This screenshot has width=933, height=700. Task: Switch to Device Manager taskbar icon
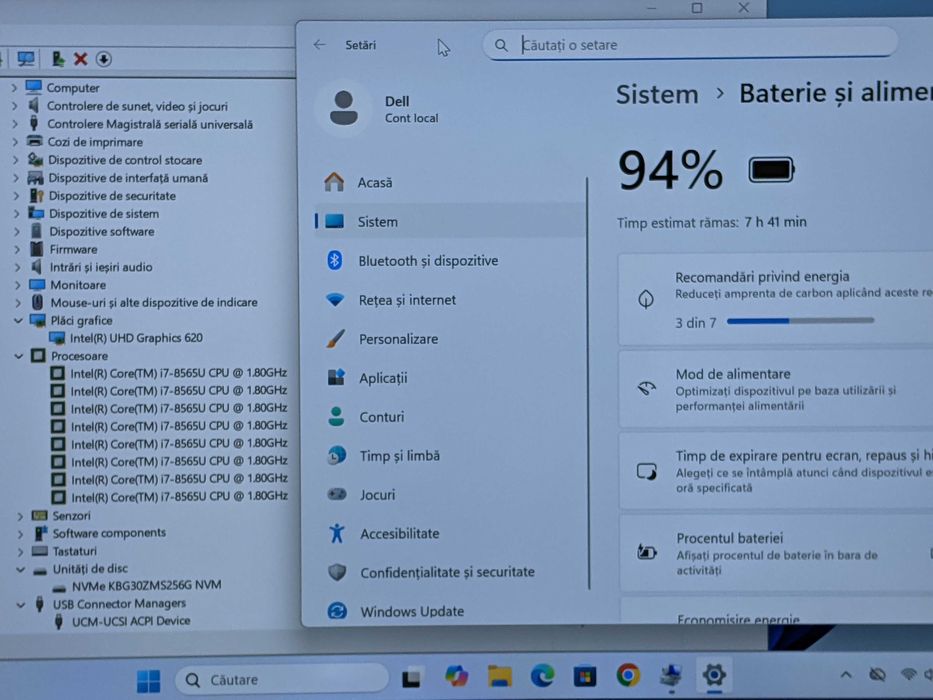click(x=671, y=676)
